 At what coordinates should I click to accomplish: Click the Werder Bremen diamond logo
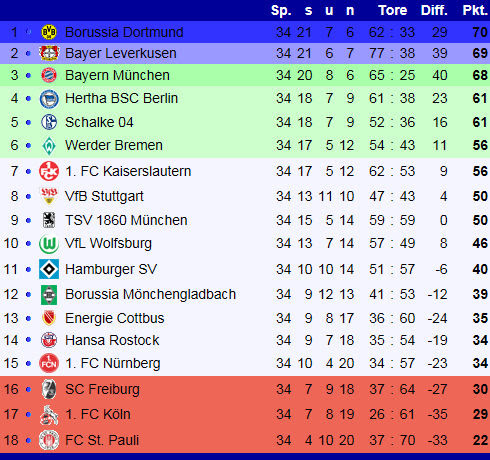(x=49, y=146)
